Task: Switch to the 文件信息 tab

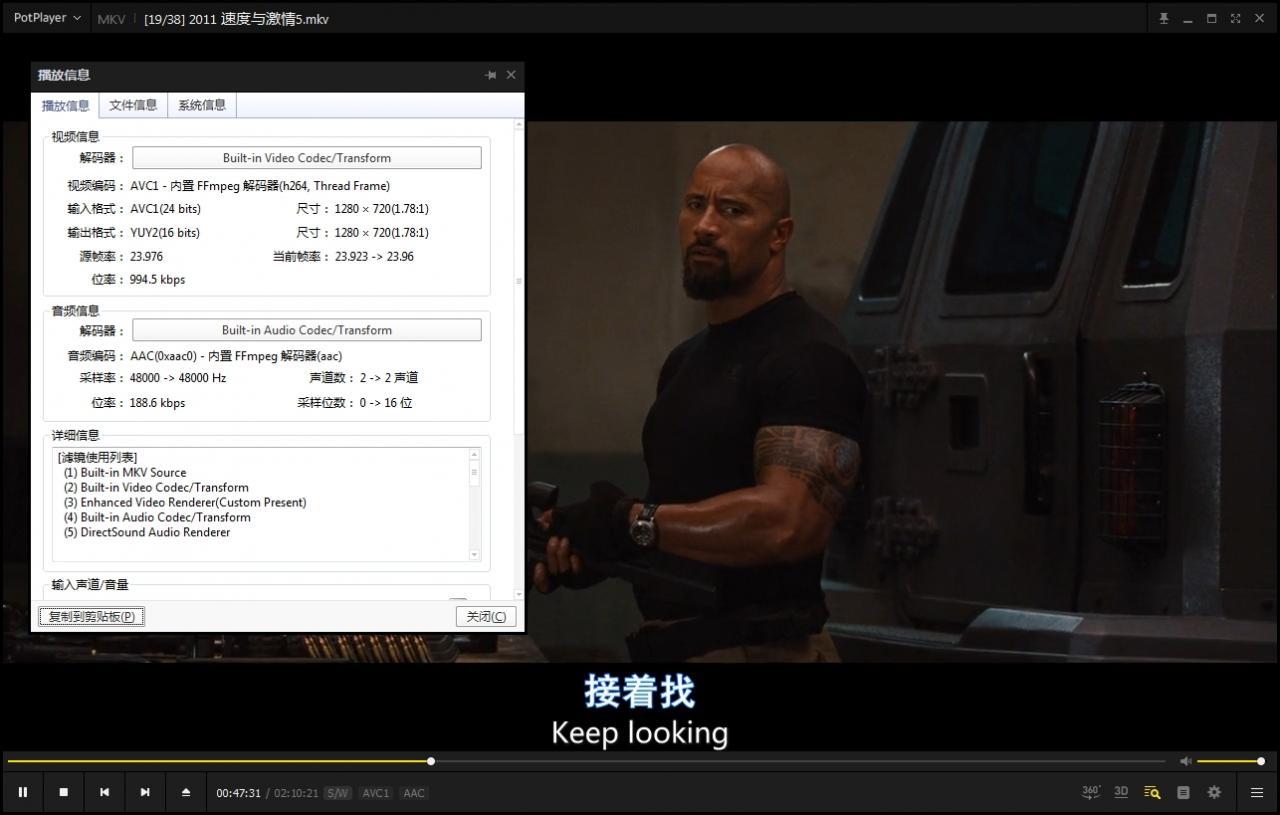Action: pos(133,105)
